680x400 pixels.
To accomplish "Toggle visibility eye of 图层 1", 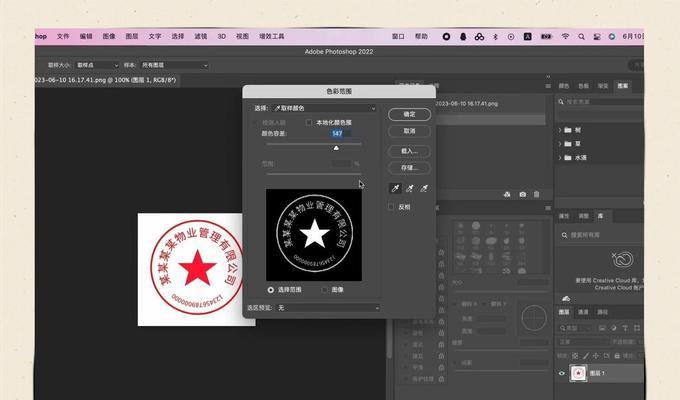I will coord(562,373).
